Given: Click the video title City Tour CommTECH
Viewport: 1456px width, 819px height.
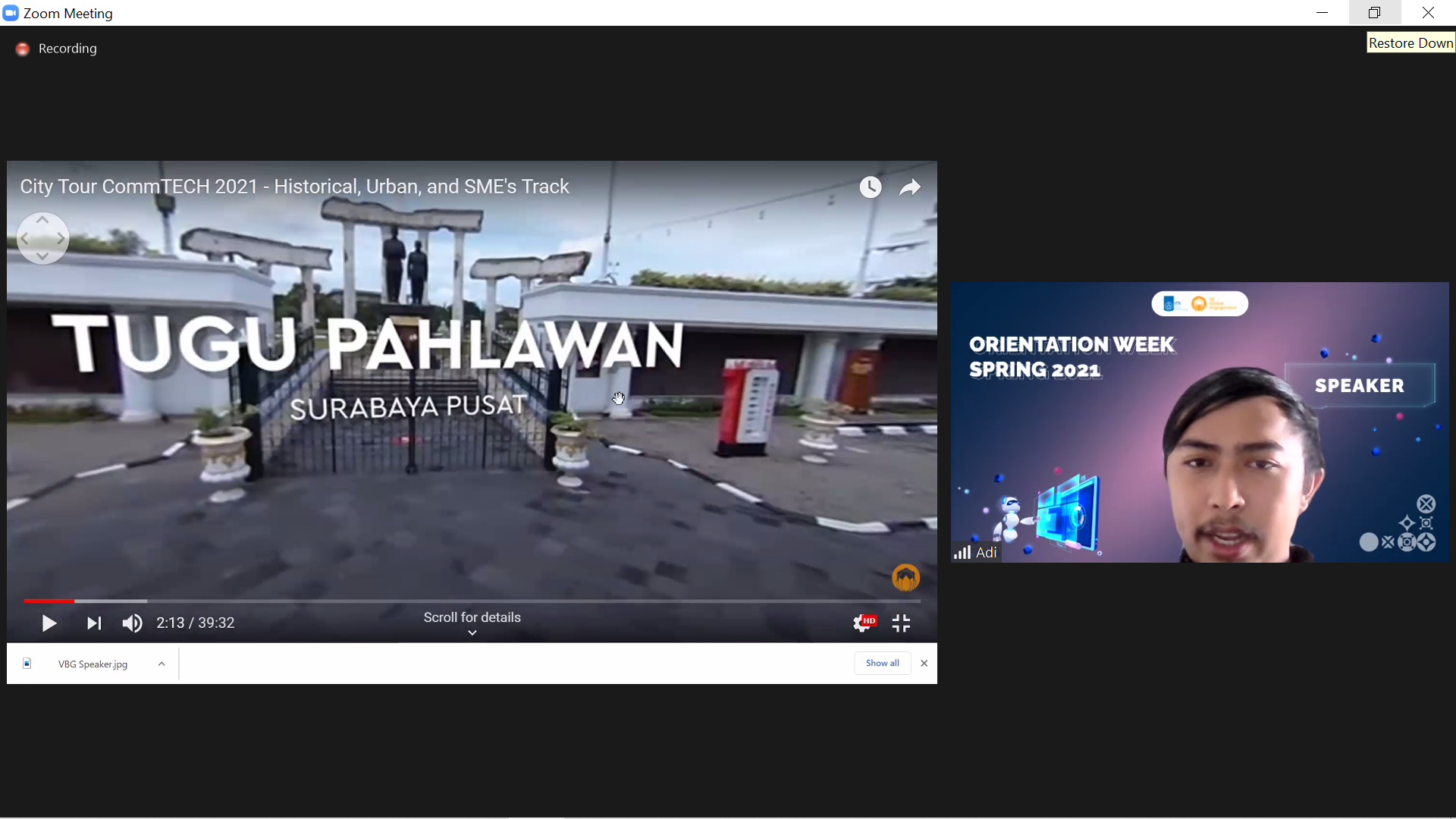Looking at the screenshot, I should point(294,187).
